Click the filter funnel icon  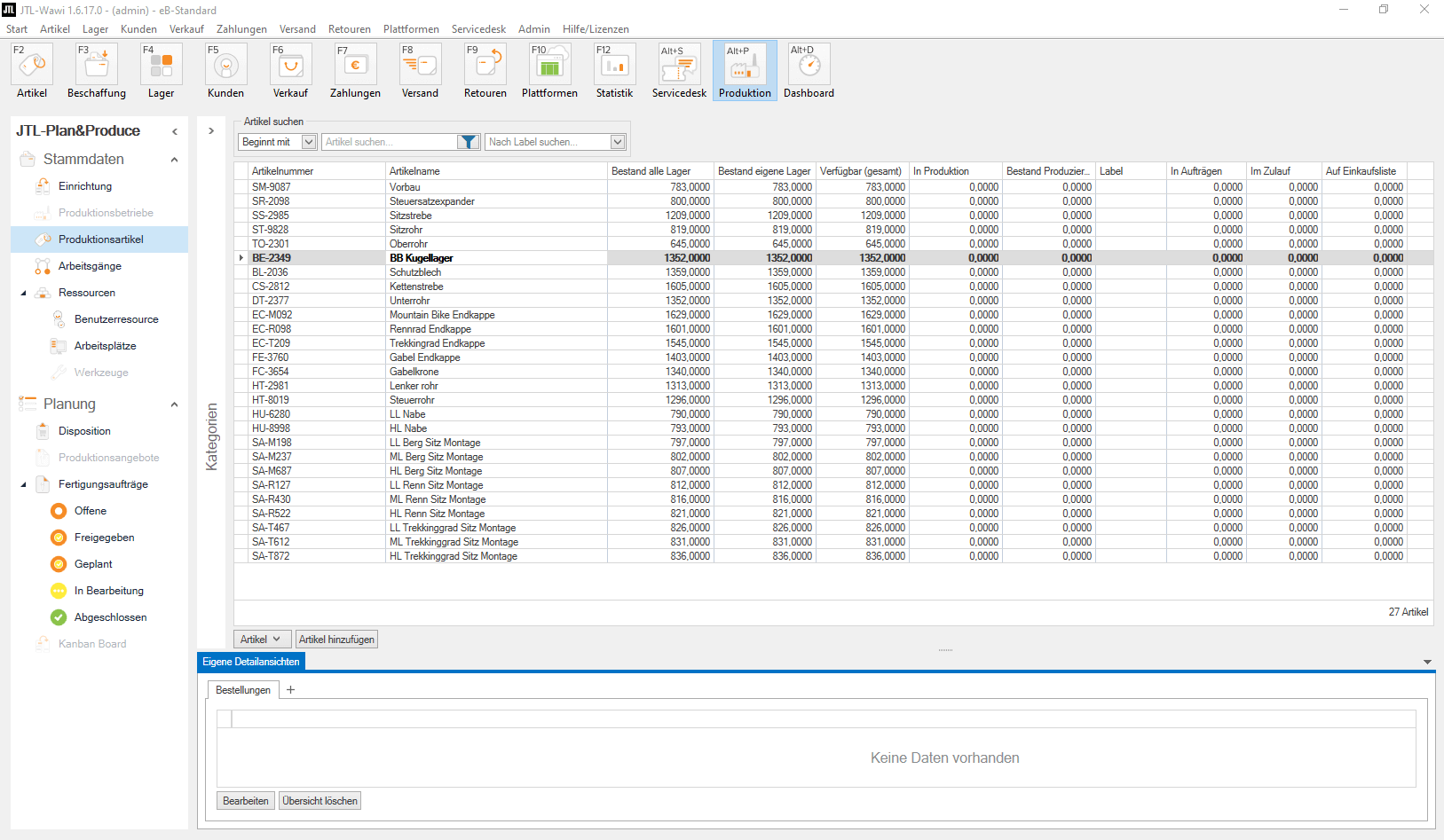(469, 142)
